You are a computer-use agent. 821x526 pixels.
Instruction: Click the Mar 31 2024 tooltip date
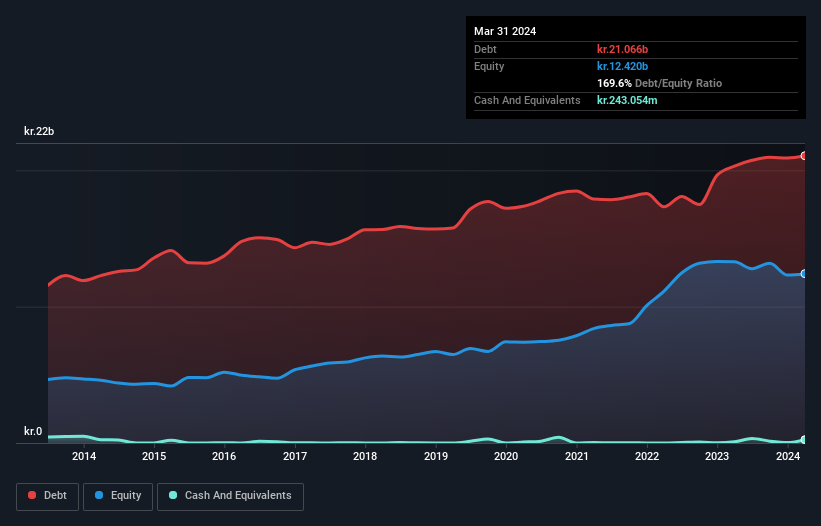(x=505, y=31)
